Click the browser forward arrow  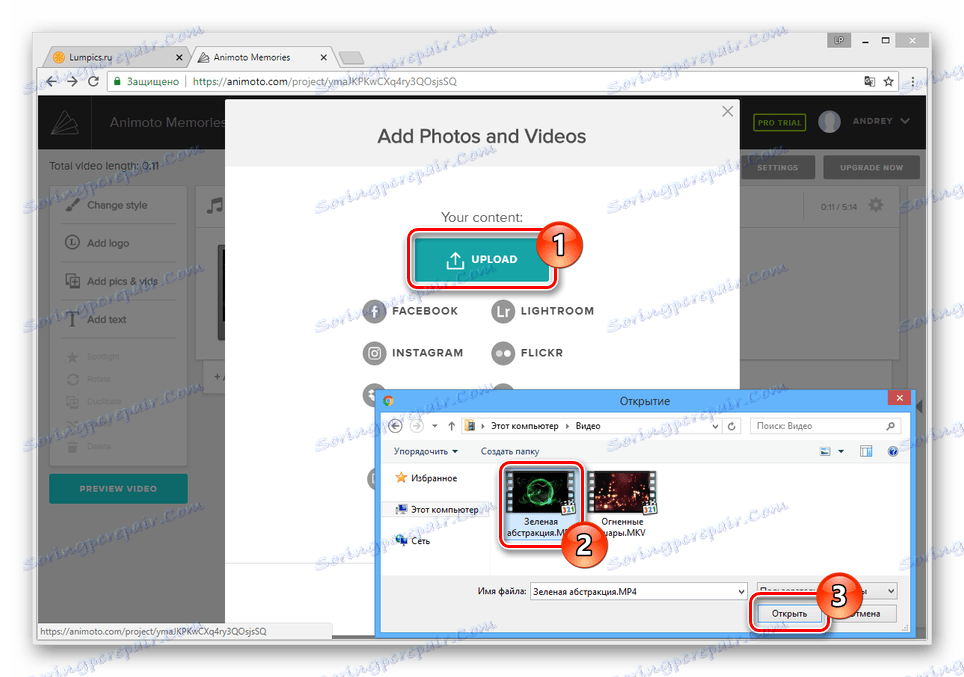click(73, 81)
